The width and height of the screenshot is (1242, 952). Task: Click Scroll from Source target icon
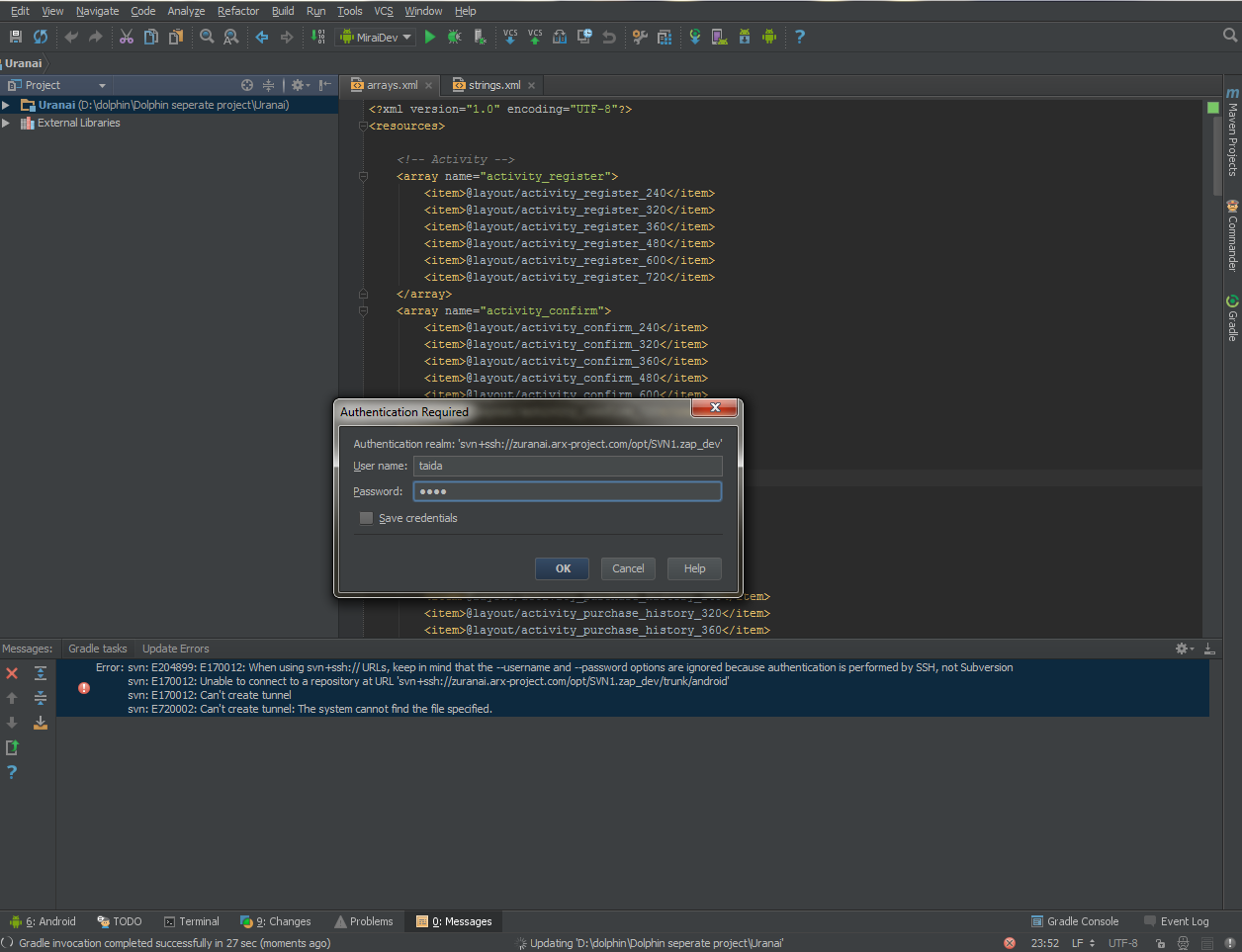coord(247,85)
